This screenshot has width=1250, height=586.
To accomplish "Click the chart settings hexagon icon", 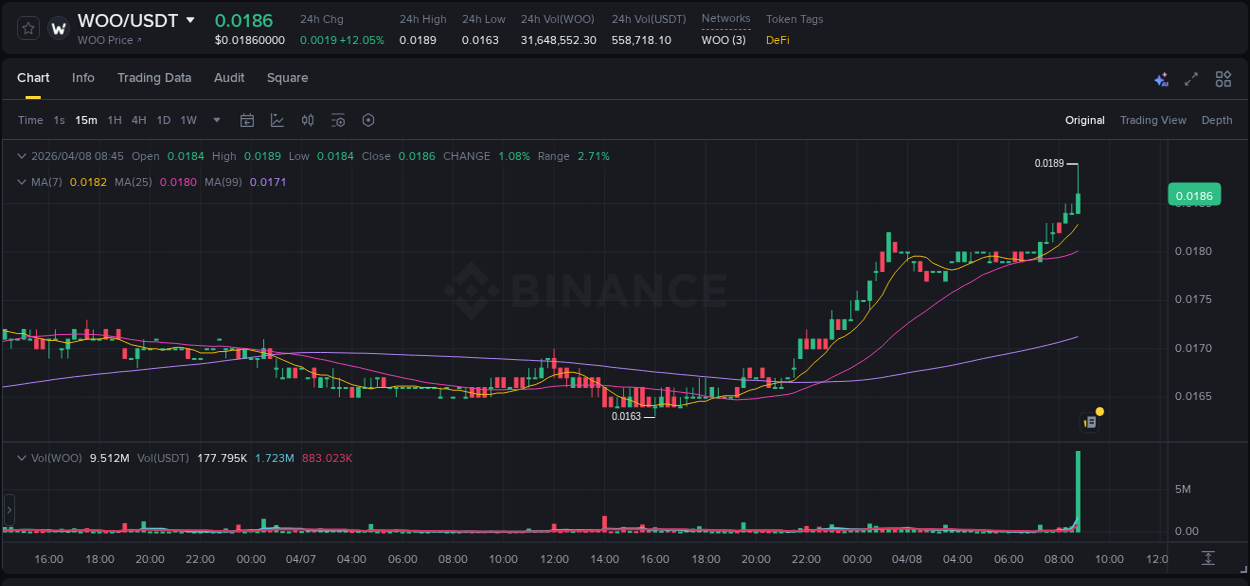I will point(368,120).
